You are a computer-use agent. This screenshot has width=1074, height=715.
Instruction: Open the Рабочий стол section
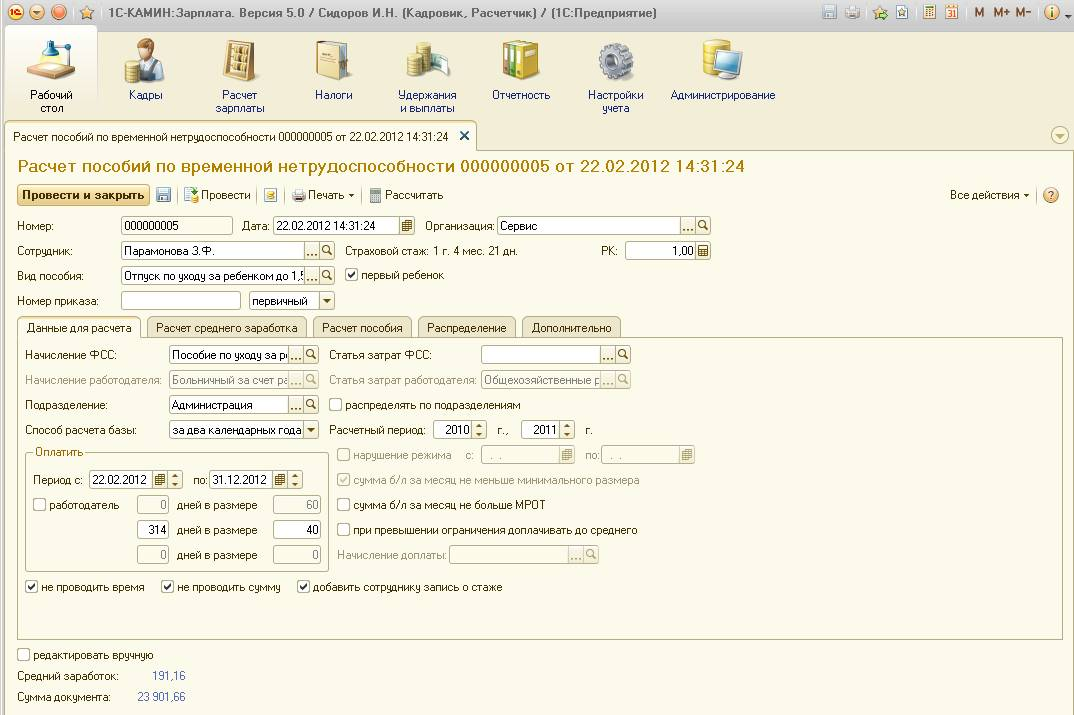[51, 76]
